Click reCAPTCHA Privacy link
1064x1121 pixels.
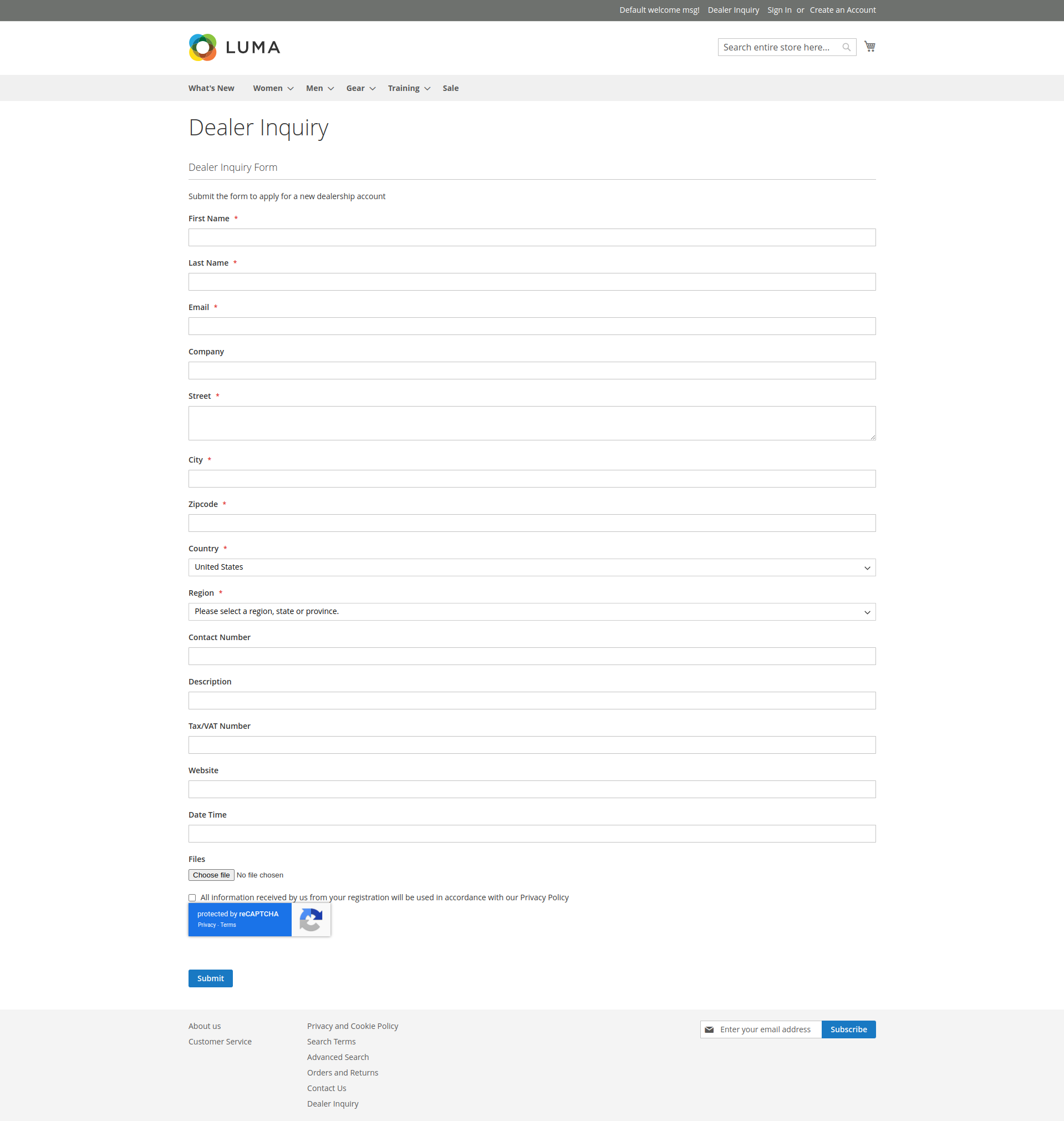click(x=206, y=925)
